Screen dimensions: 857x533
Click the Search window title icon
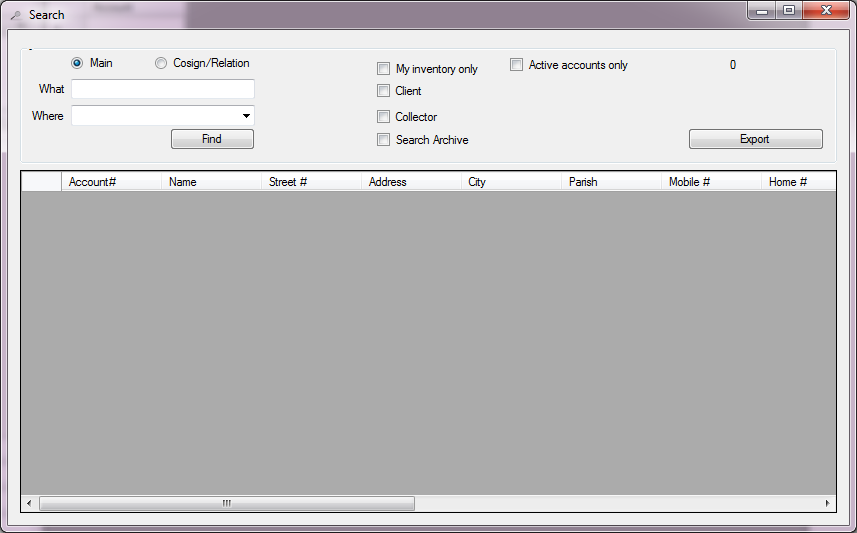[15, 15]
